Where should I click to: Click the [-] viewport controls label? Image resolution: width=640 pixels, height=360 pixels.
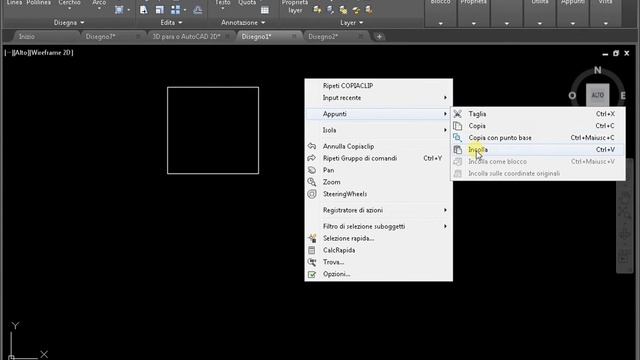pos(8,53)
